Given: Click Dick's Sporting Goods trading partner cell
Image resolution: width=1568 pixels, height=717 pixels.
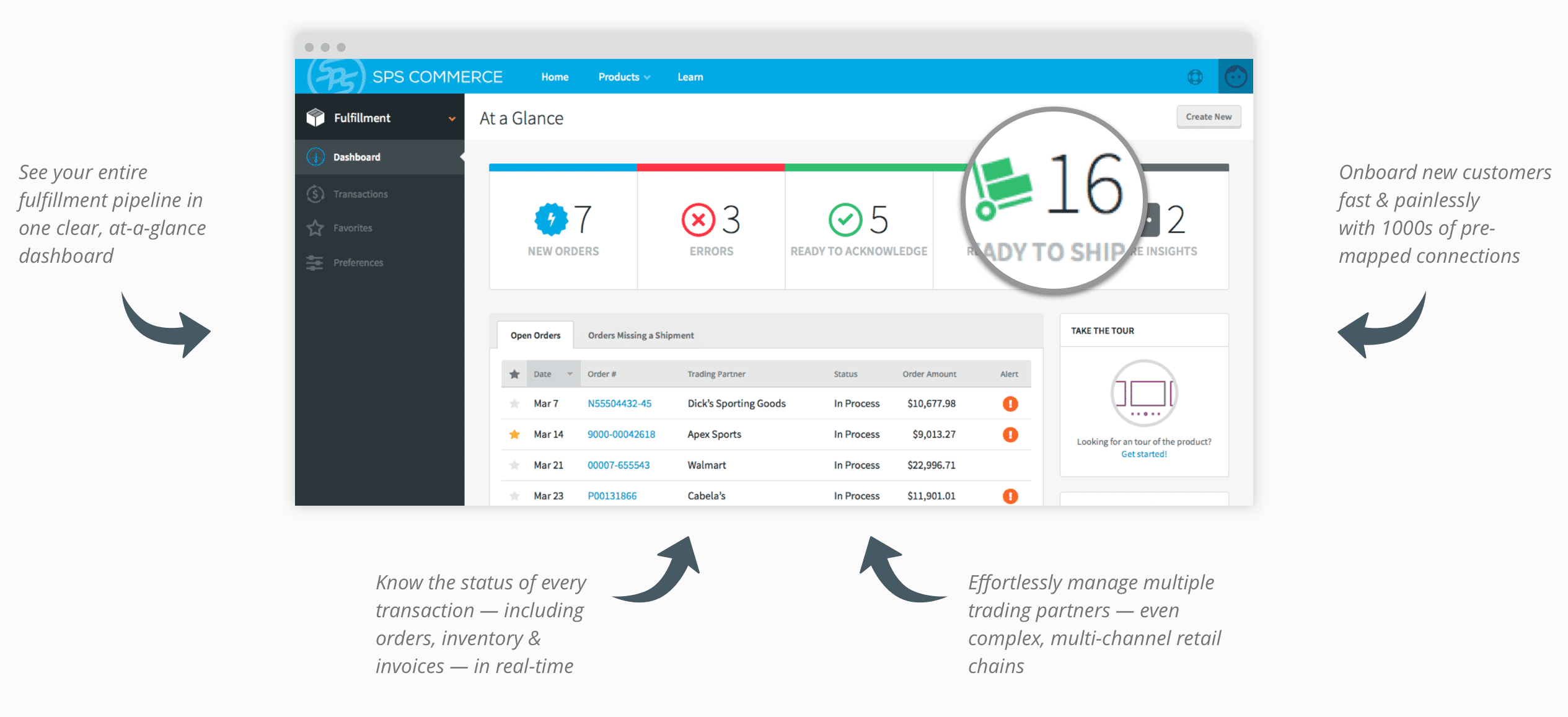Looking at the screenshot, I should click(736, 403).
